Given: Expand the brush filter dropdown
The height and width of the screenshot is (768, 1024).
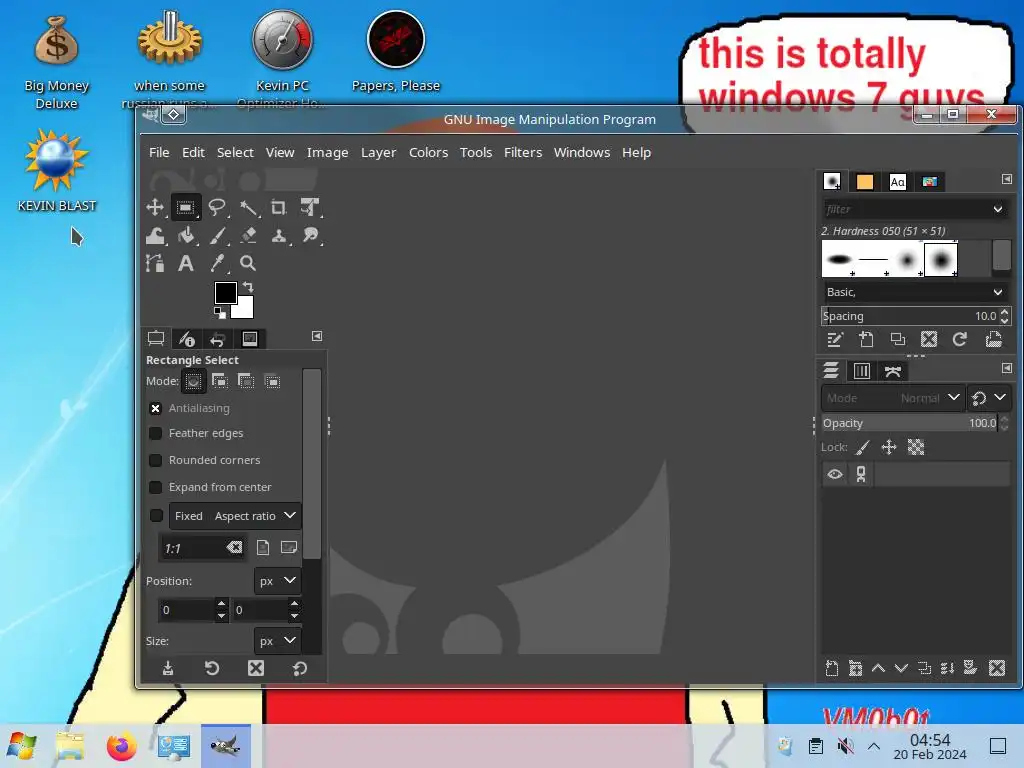Looking at the screenshot, I should [998, 210].
